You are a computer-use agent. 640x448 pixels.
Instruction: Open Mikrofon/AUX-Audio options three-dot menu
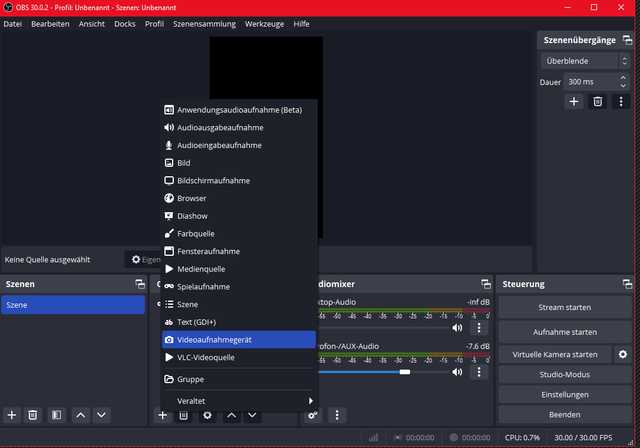point(479,372)
